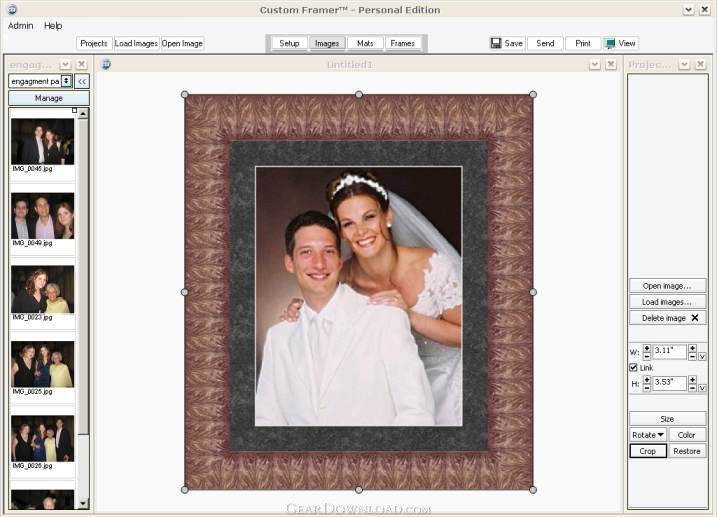Click the Restore button
The image size is (717, 517).
click(x=687, y=451)
